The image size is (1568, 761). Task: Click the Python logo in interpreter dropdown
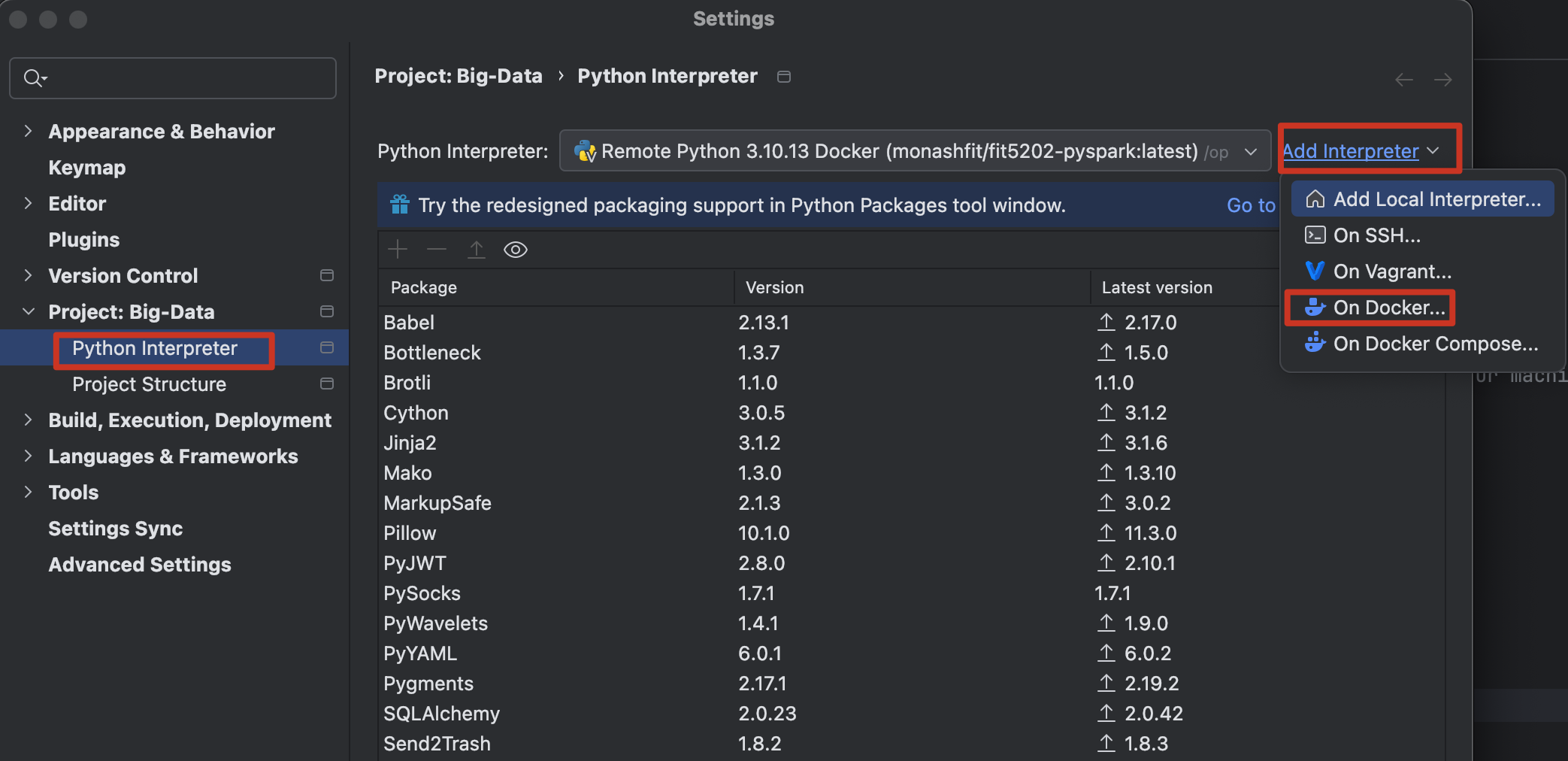585,151
